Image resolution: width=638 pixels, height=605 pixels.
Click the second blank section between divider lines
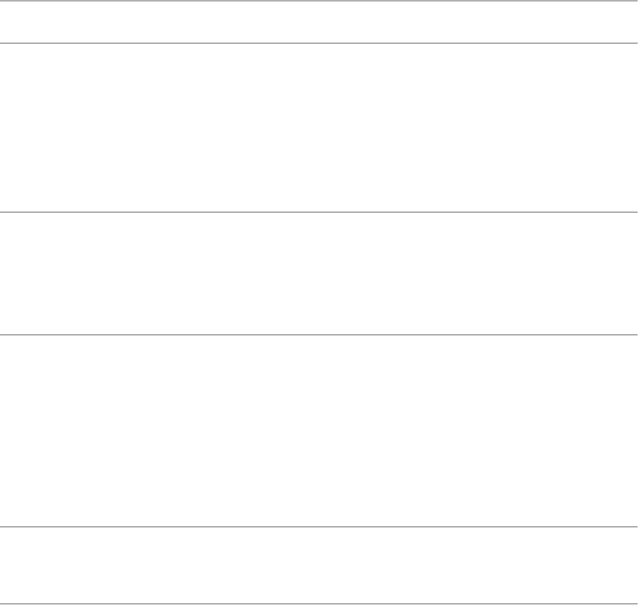point(318,273)
